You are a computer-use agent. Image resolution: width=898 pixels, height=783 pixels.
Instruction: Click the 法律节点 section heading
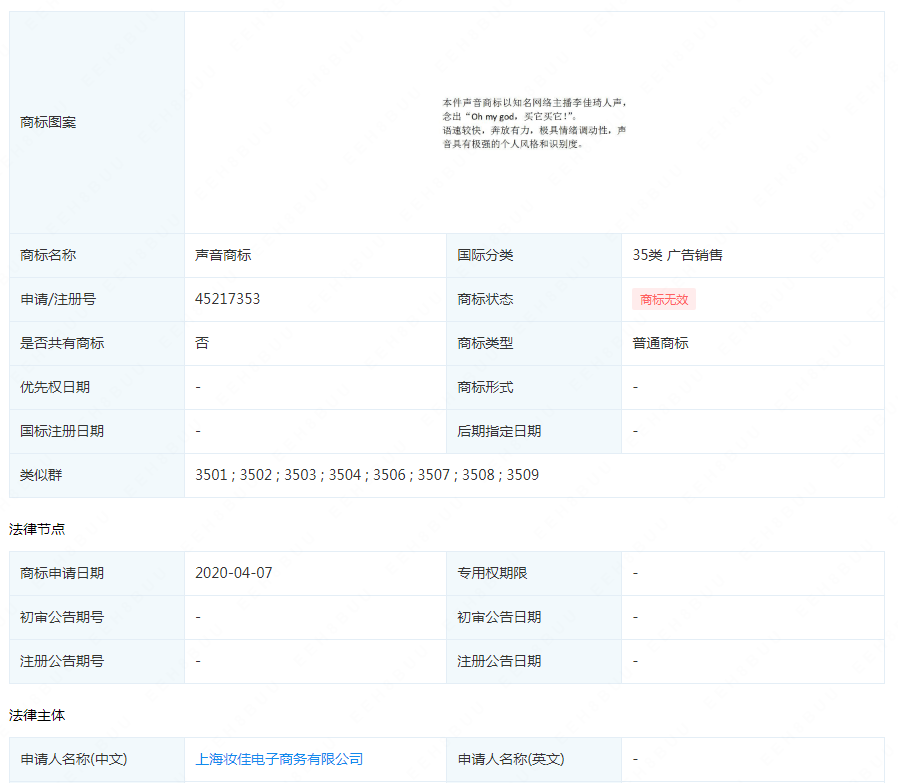[38, 528]
